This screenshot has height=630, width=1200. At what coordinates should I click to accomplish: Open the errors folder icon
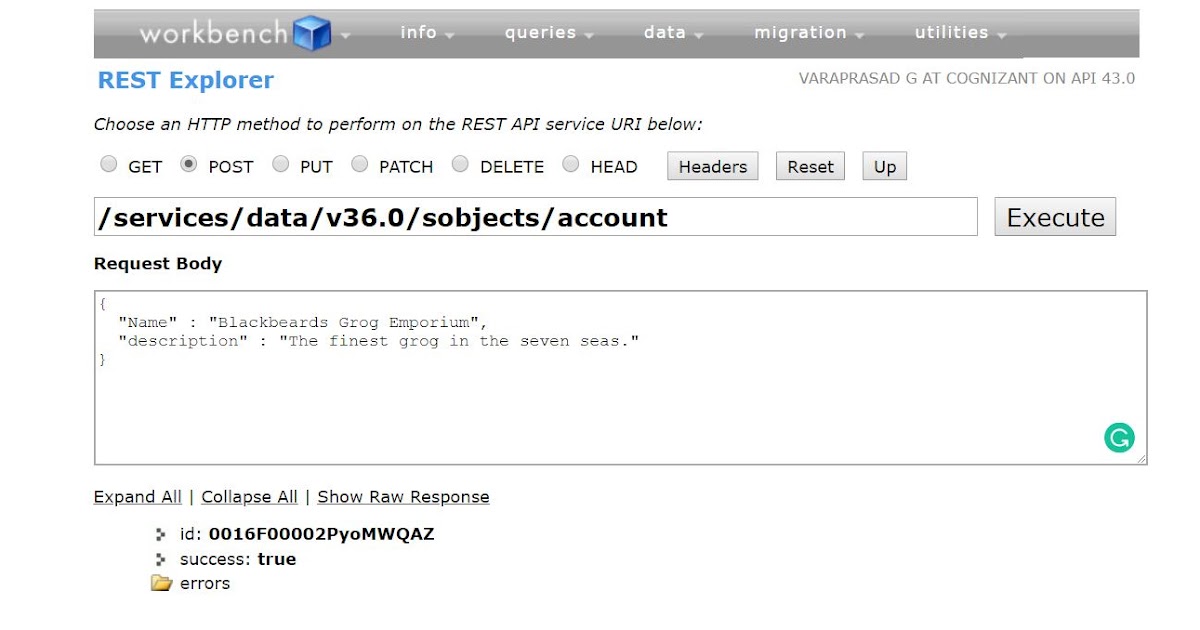(x=163, y=583)
